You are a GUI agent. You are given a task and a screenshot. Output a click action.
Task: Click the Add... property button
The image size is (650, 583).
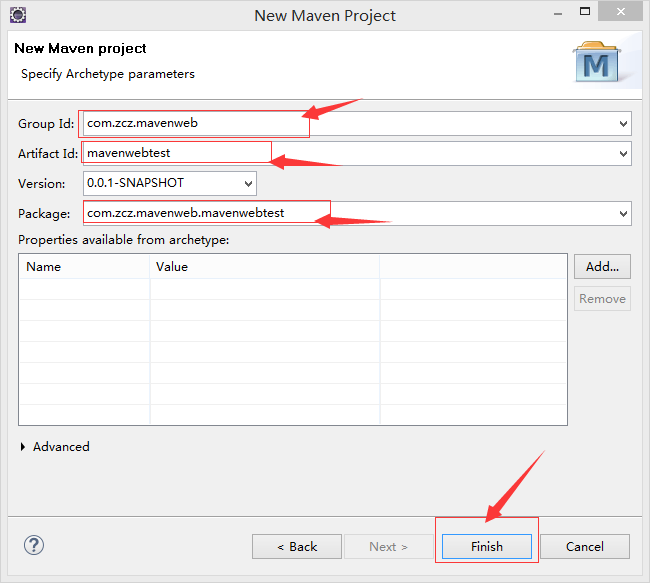(602, 267)
